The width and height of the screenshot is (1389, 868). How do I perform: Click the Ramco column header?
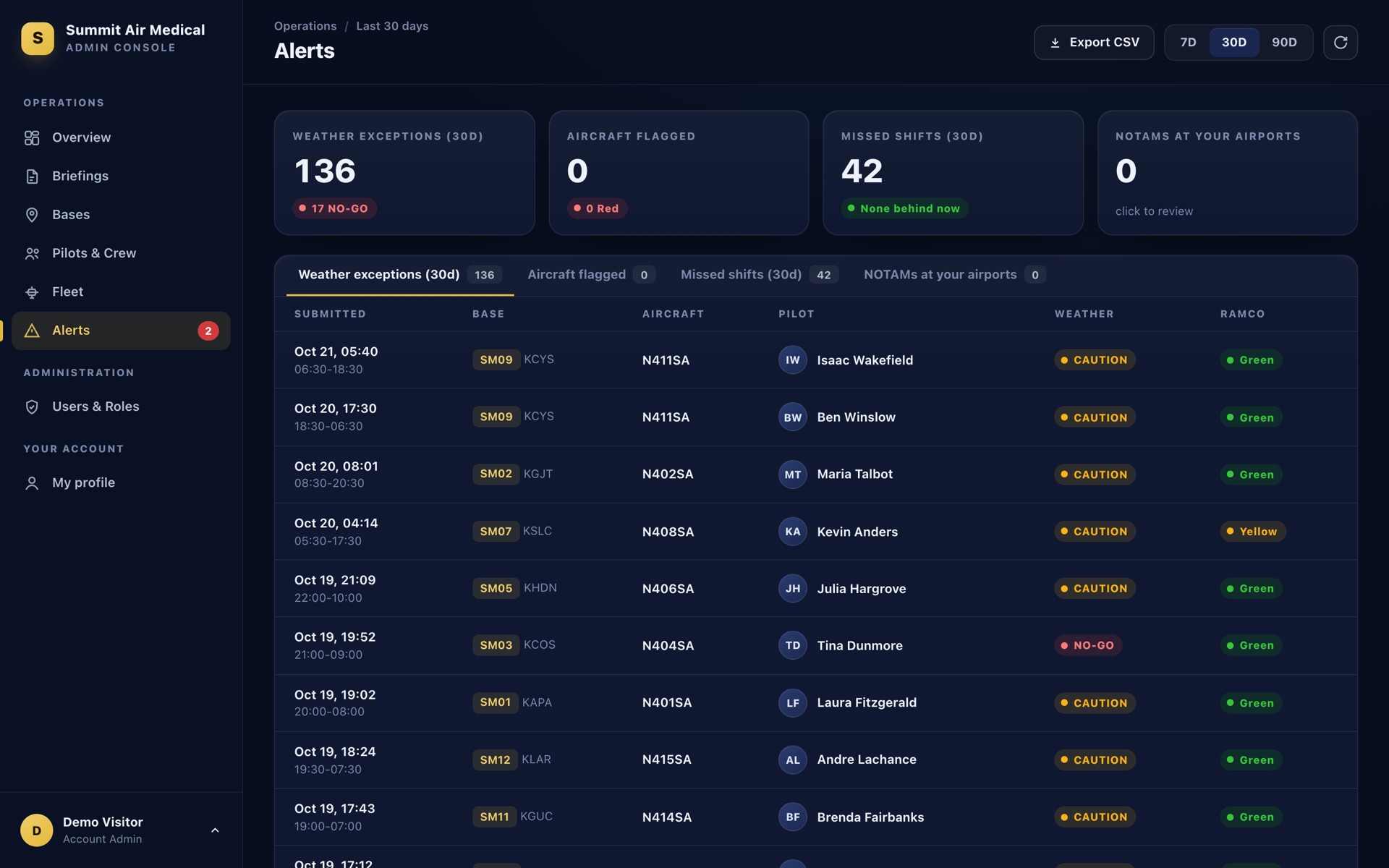pos(1242,314)
